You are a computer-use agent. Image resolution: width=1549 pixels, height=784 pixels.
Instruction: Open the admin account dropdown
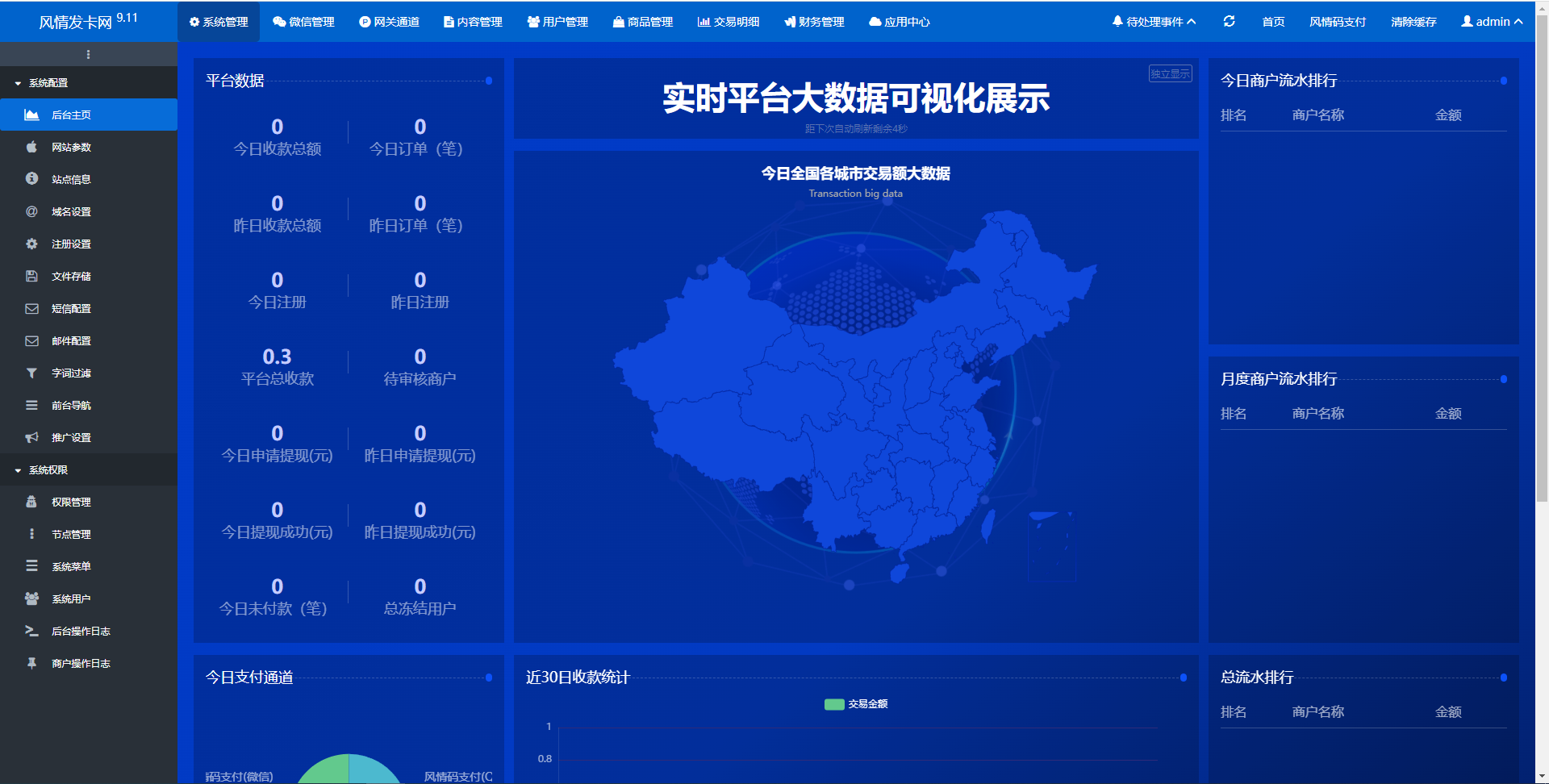pos(1492,22)
